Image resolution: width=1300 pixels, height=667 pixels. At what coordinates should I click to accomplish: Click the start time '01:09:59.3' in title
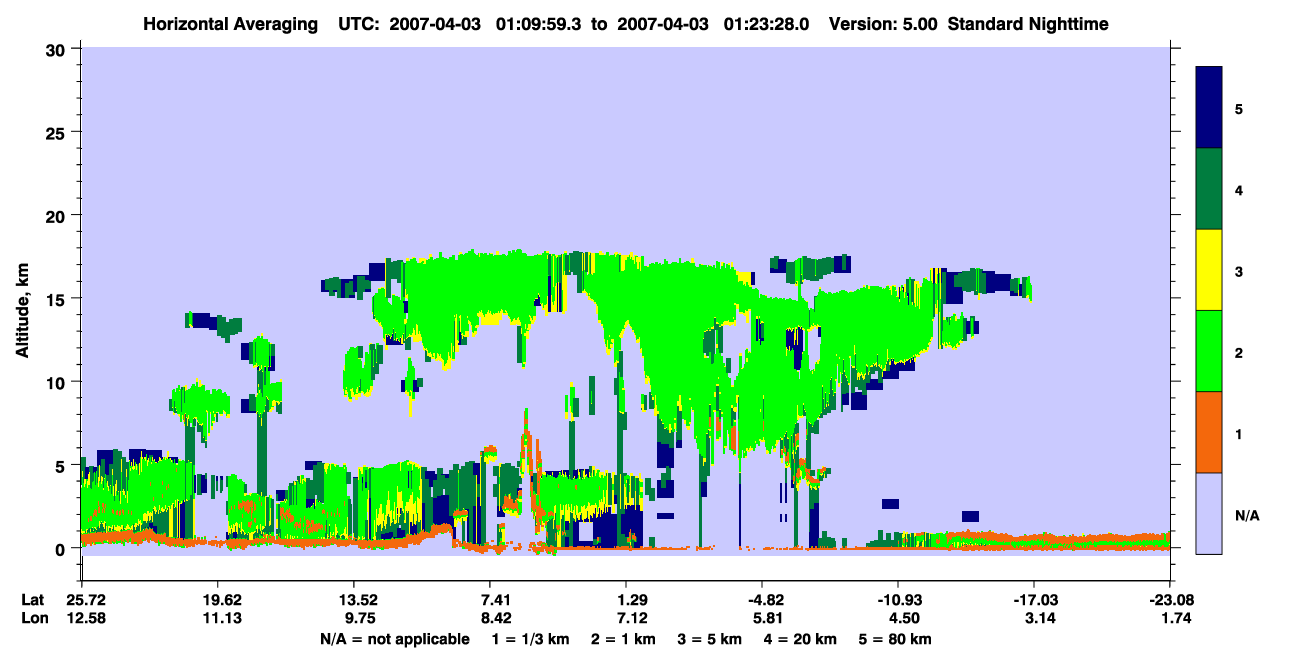(x=540, y=23)
